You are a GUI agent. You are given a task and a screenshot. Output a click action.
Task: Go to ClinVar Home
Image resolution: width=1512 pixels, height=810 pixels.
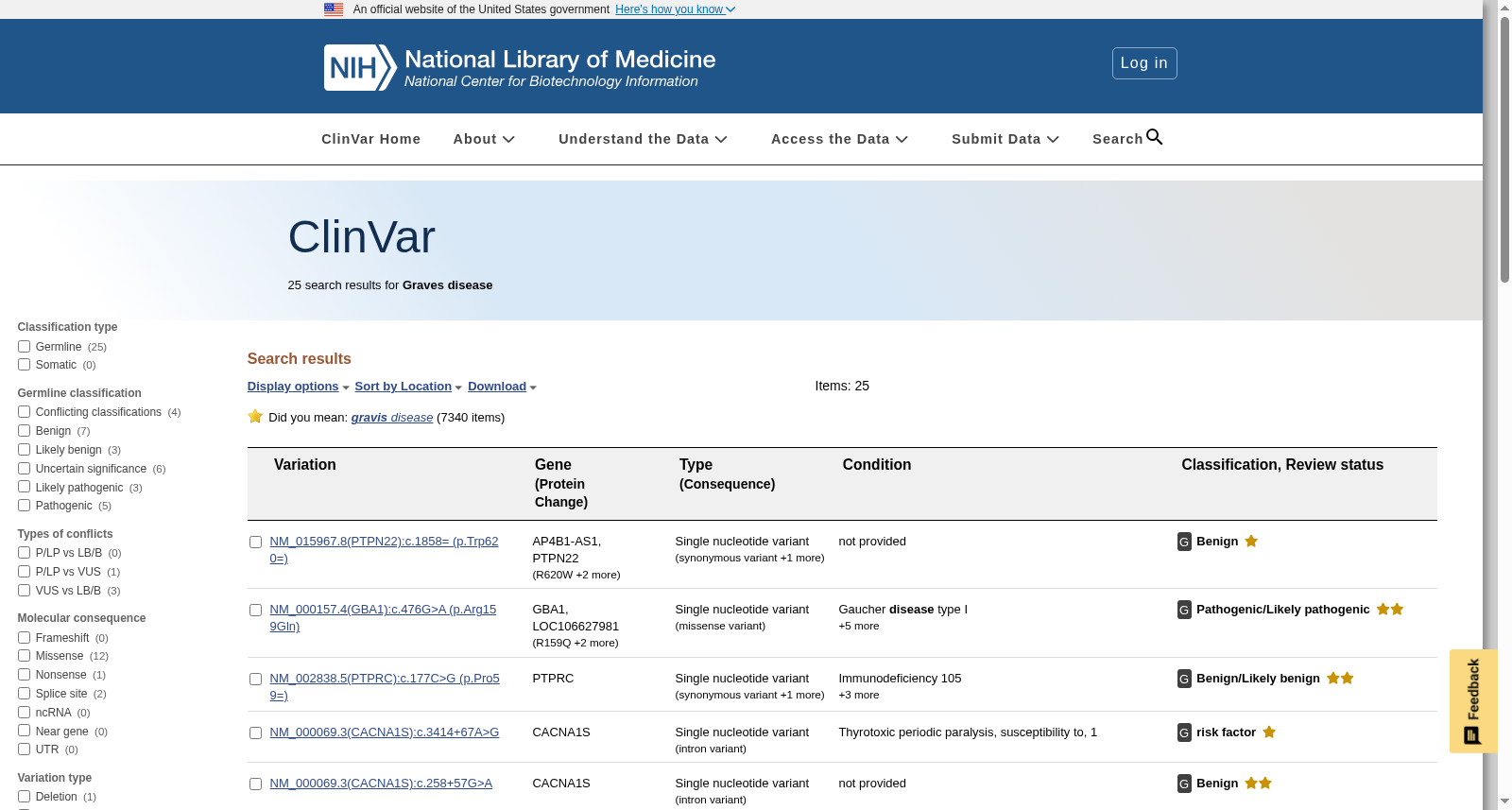click(370, 139)
